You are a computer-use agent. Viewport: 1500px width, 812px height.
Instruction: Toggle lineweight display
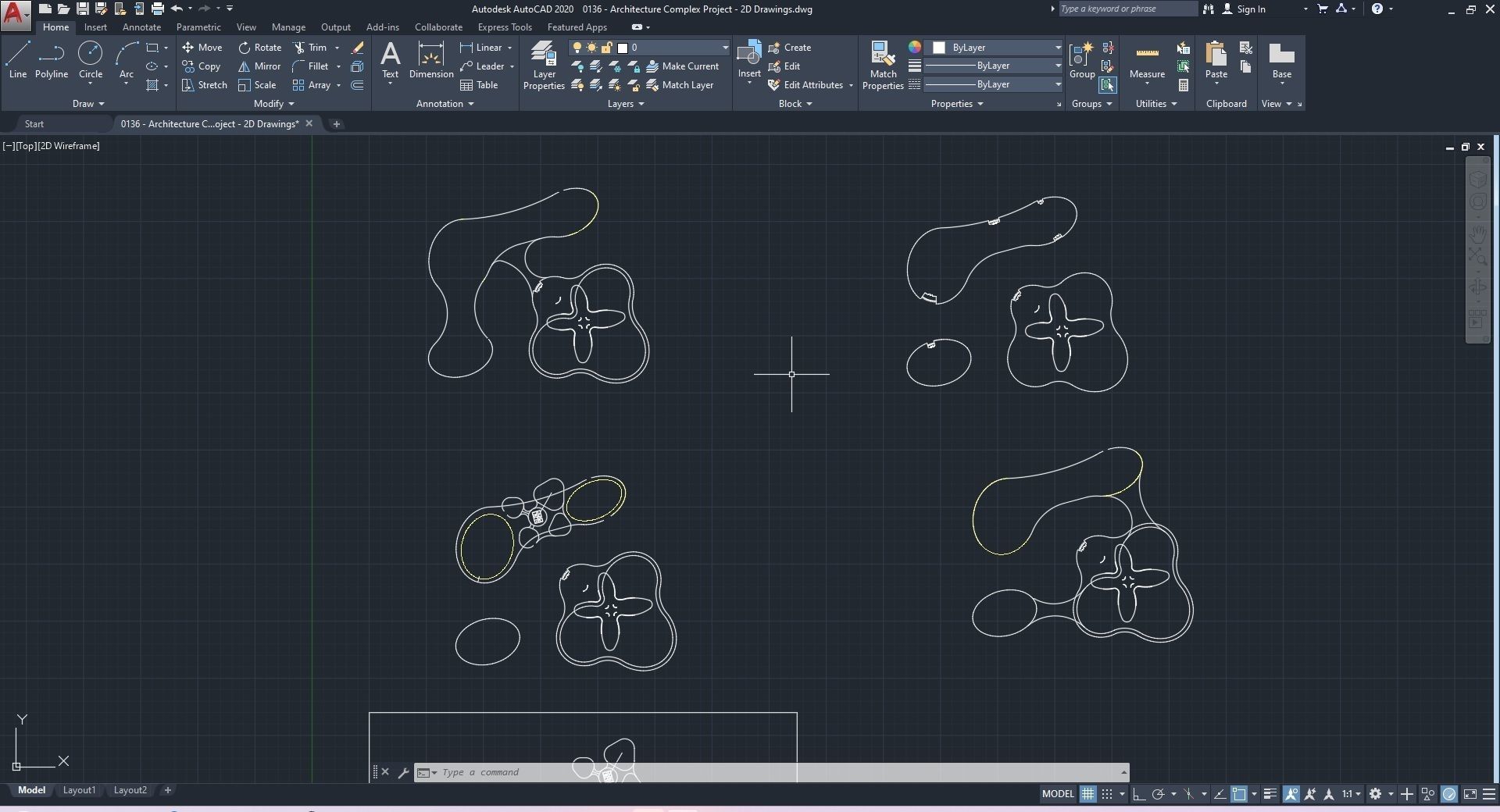point(1270,794)
